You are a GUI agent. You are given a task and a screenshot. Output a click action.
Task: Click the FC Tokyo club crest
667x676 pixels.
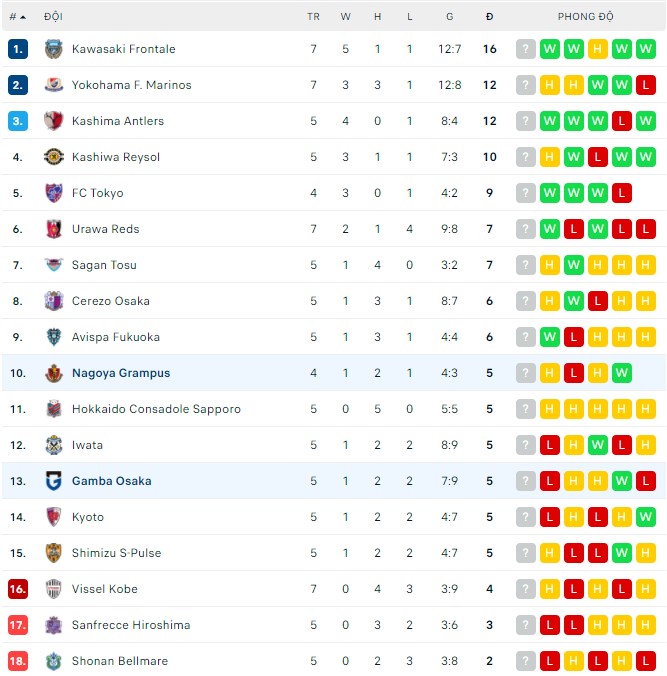click(53, 193)
